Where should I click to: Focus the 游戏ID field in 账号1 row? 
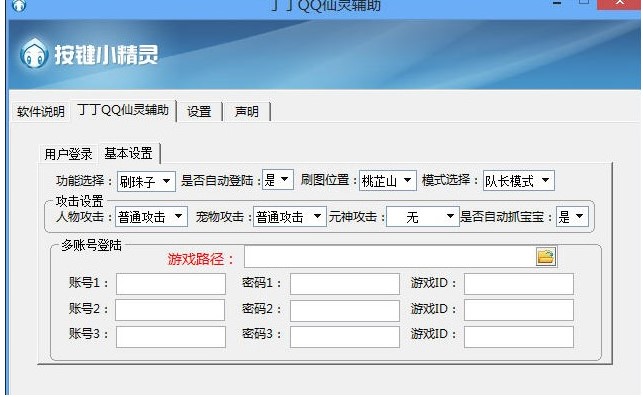click(x=519, y=284)
